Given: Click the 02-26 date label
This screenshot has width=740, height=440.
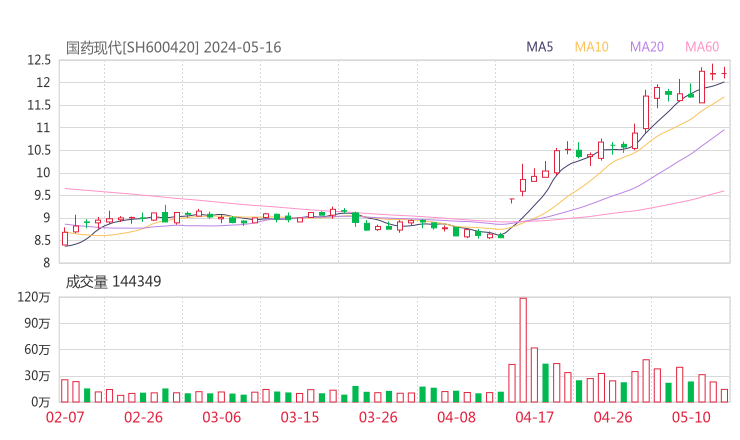Looking at the screenshot, I should pyautogui.click(x=143, y=417).
